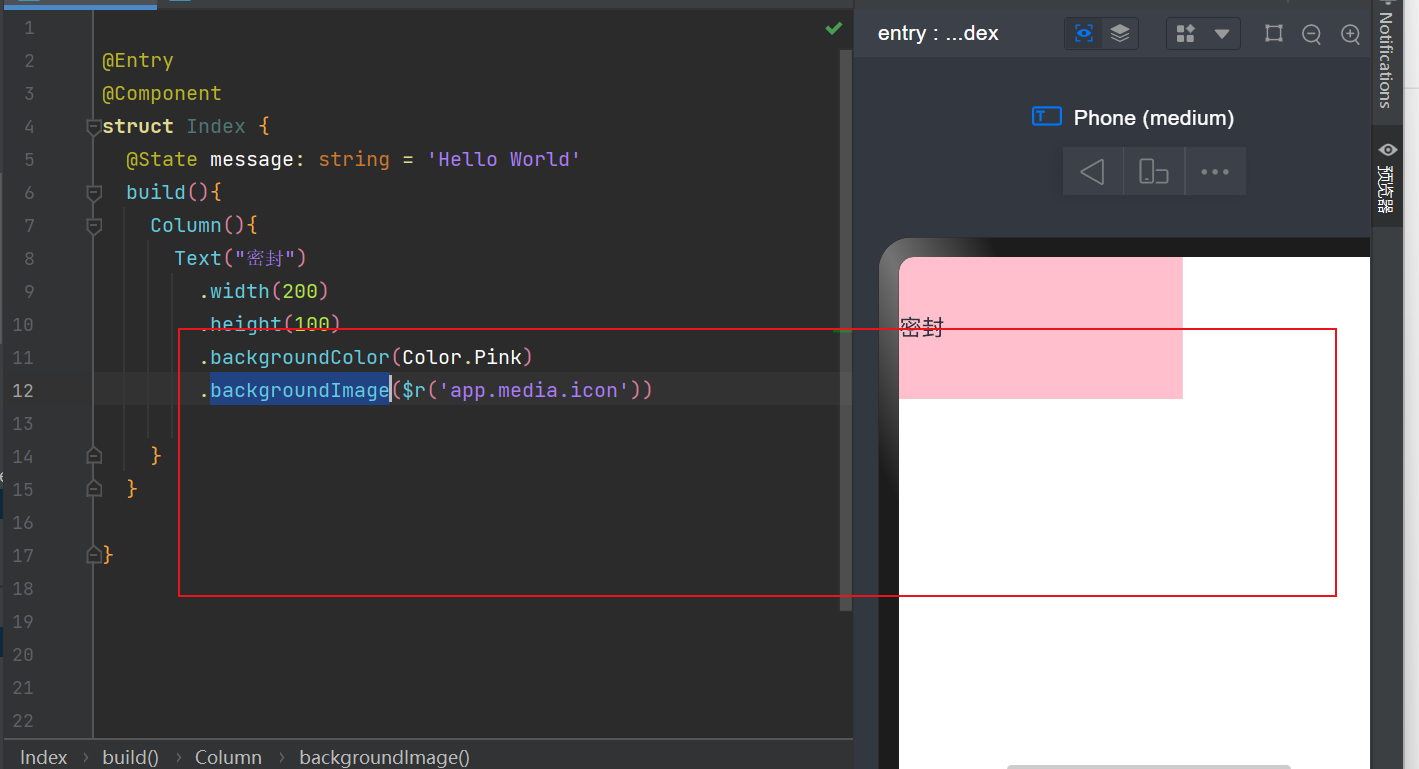Image resolution: width=1419 pixels, height=769 pixels.
Task: Click the multi-device profile grid icon
Action: click(x=1186, y=33)
